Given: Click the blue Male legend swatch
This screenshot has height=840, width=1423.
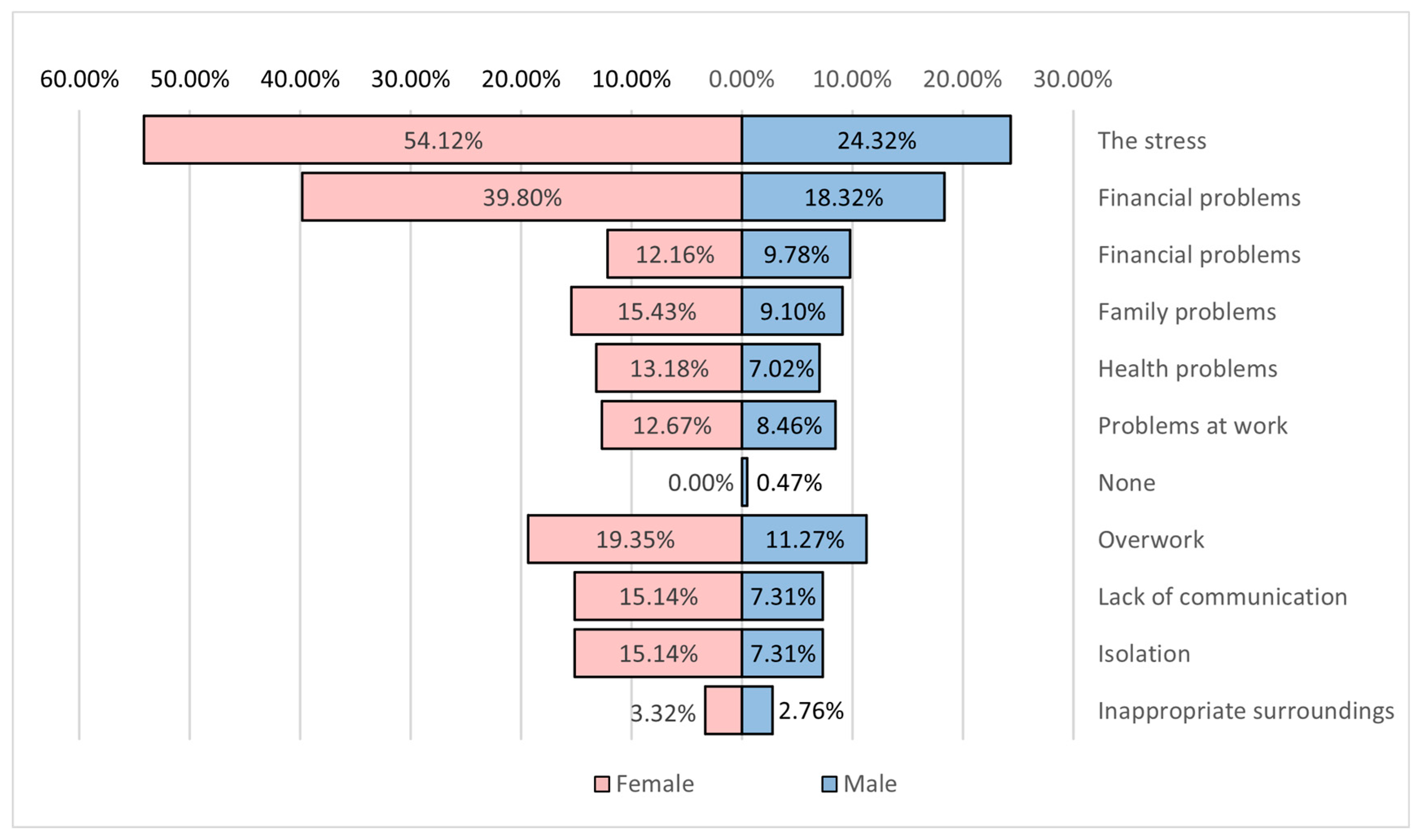Looking at the screenshot, I should 829,785.
